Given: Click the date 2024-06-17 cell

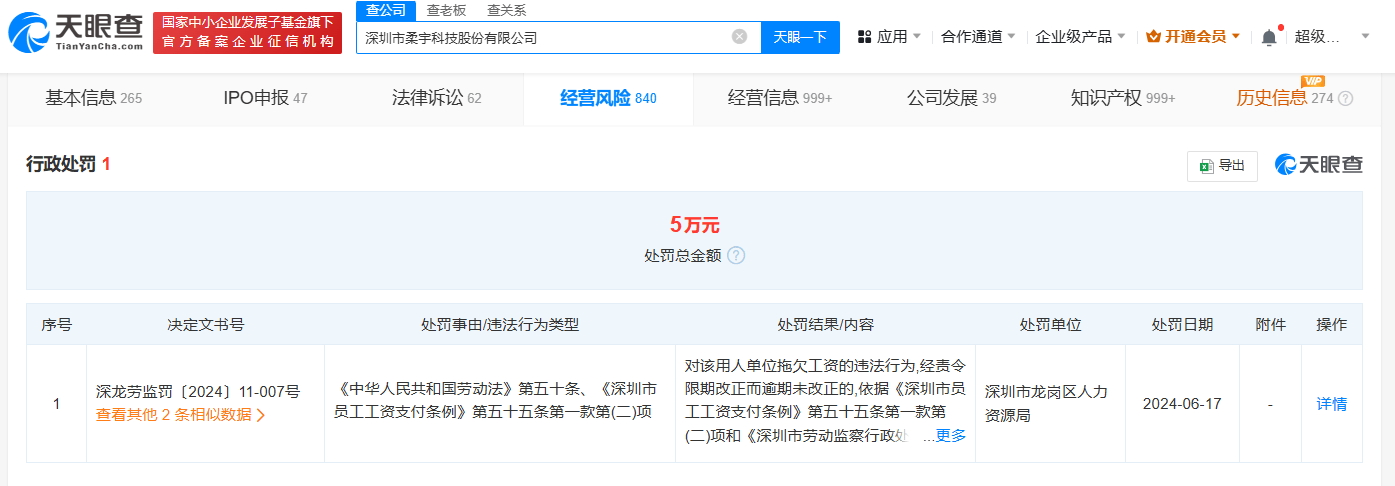Looking at the screenshot, I should click(x=1182, y=404).
